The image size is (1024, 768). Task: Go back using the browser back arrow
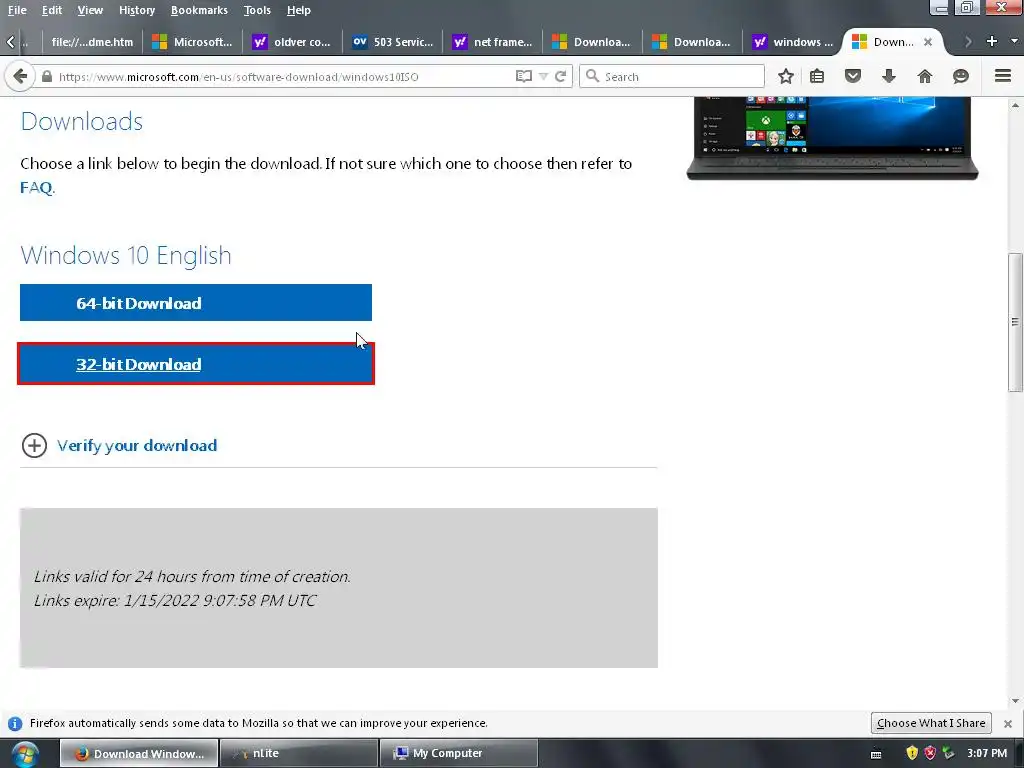tap(20, 76)
